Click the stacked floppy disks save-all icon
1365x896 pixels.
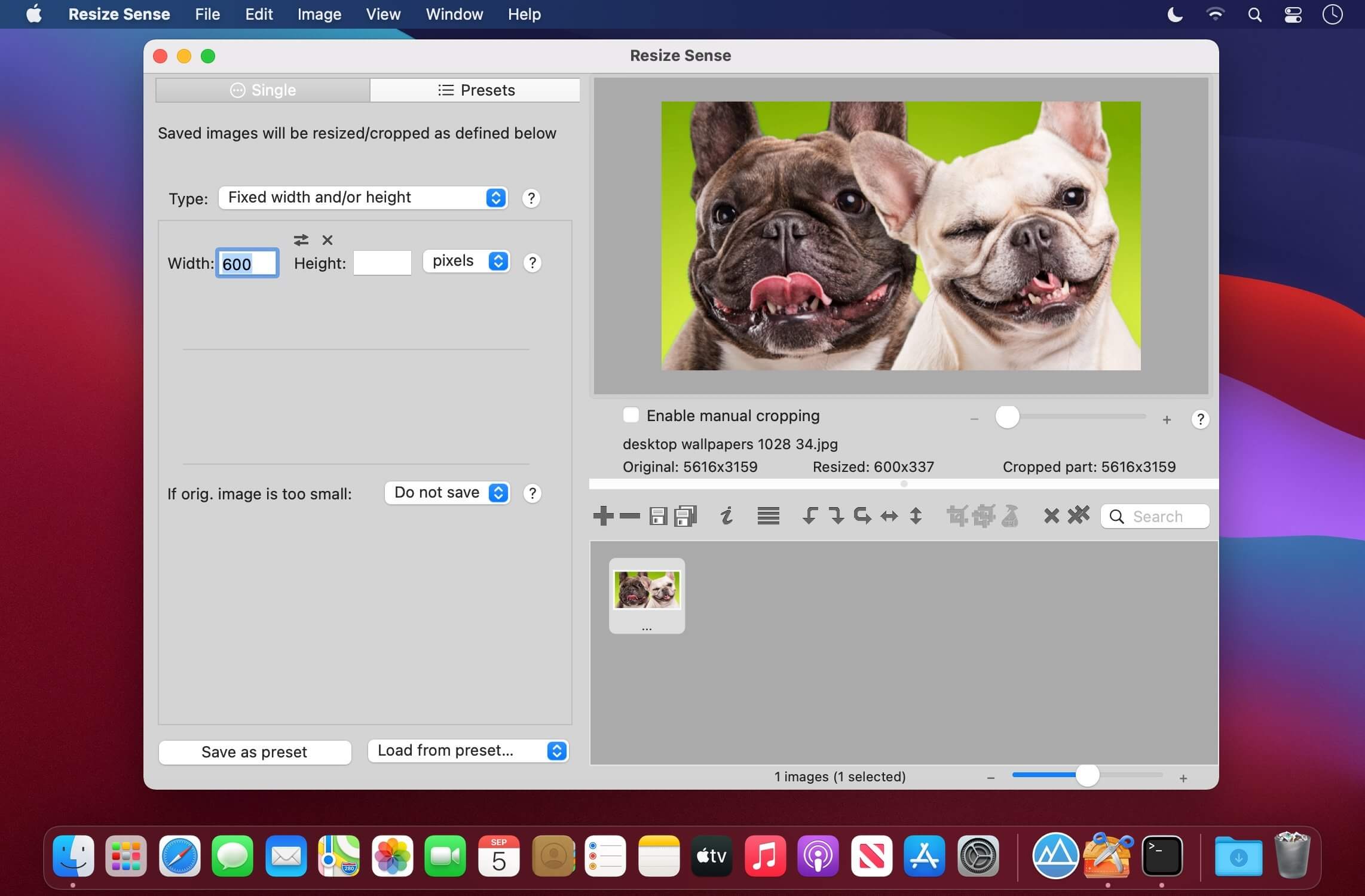(685, 516)
